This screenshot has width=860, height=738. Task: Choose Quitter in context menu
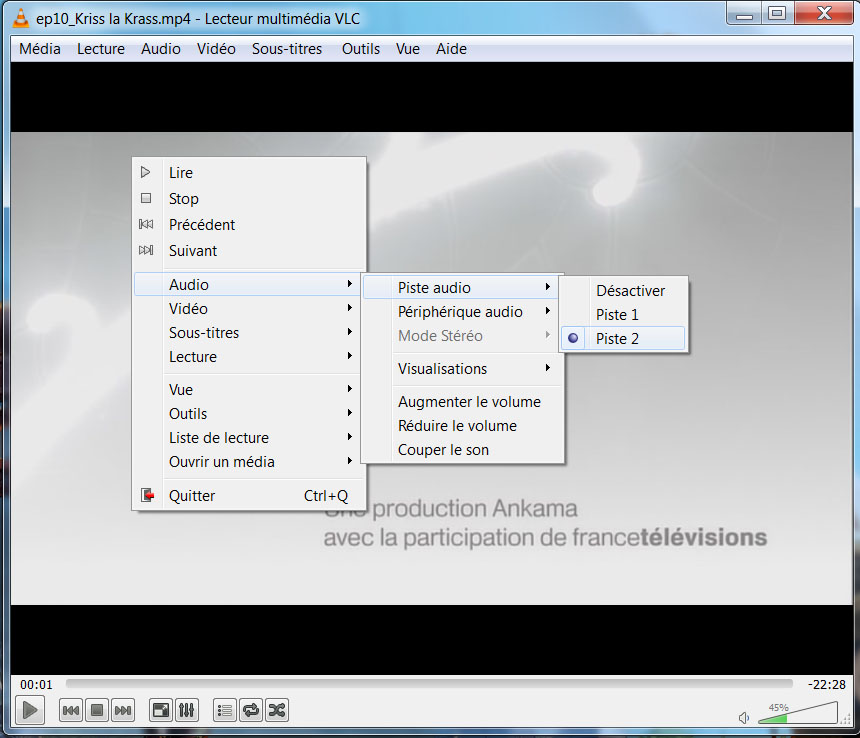pos(250,496)
